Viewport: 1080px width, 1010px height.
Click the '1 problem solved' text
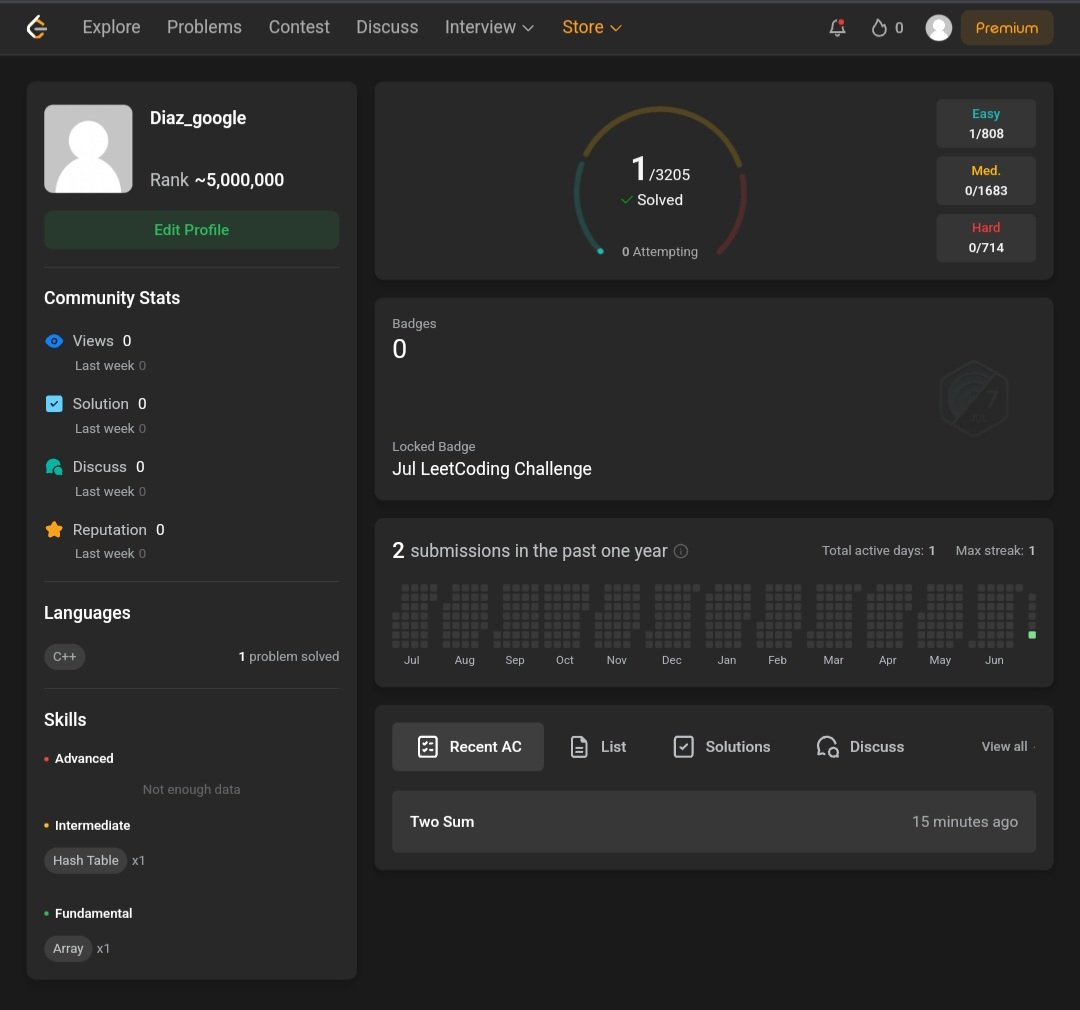[x=289, y=657]
